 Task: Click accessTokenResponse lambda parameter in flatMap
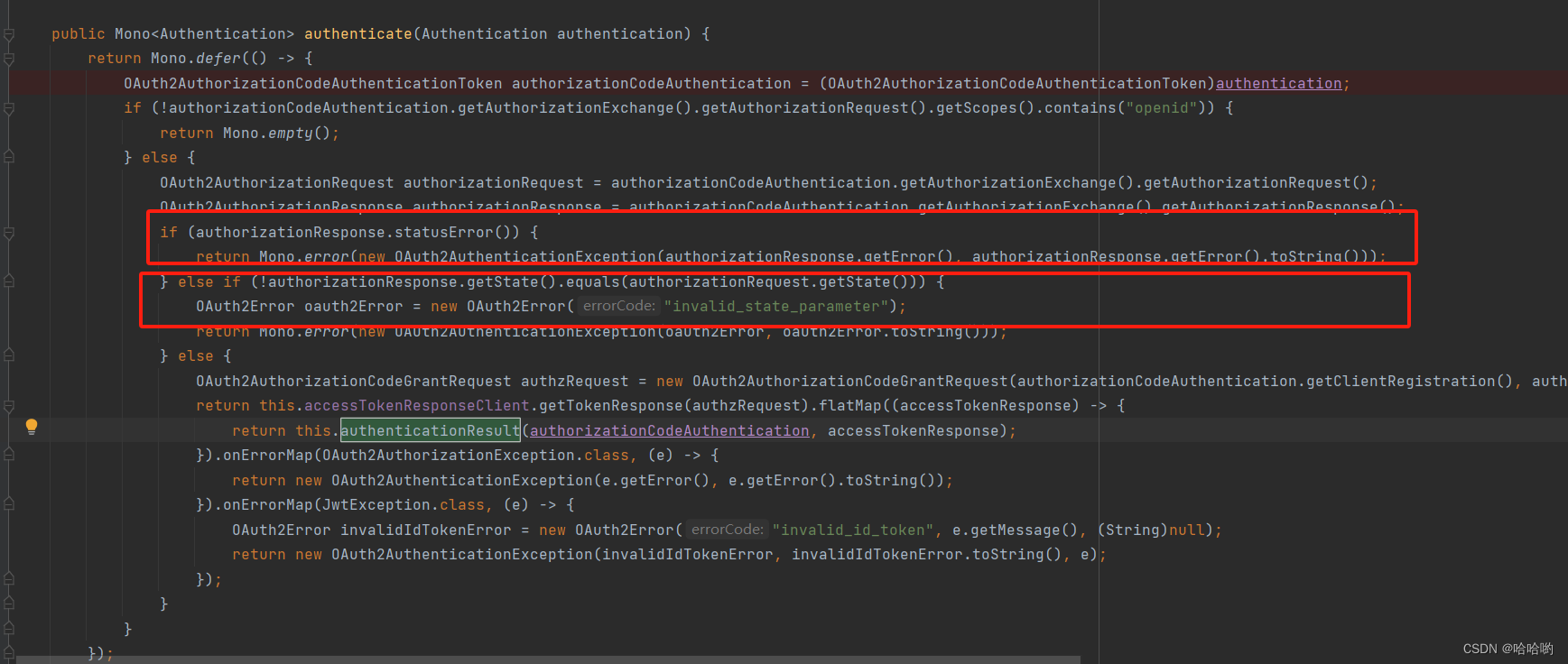pos(985,405)
